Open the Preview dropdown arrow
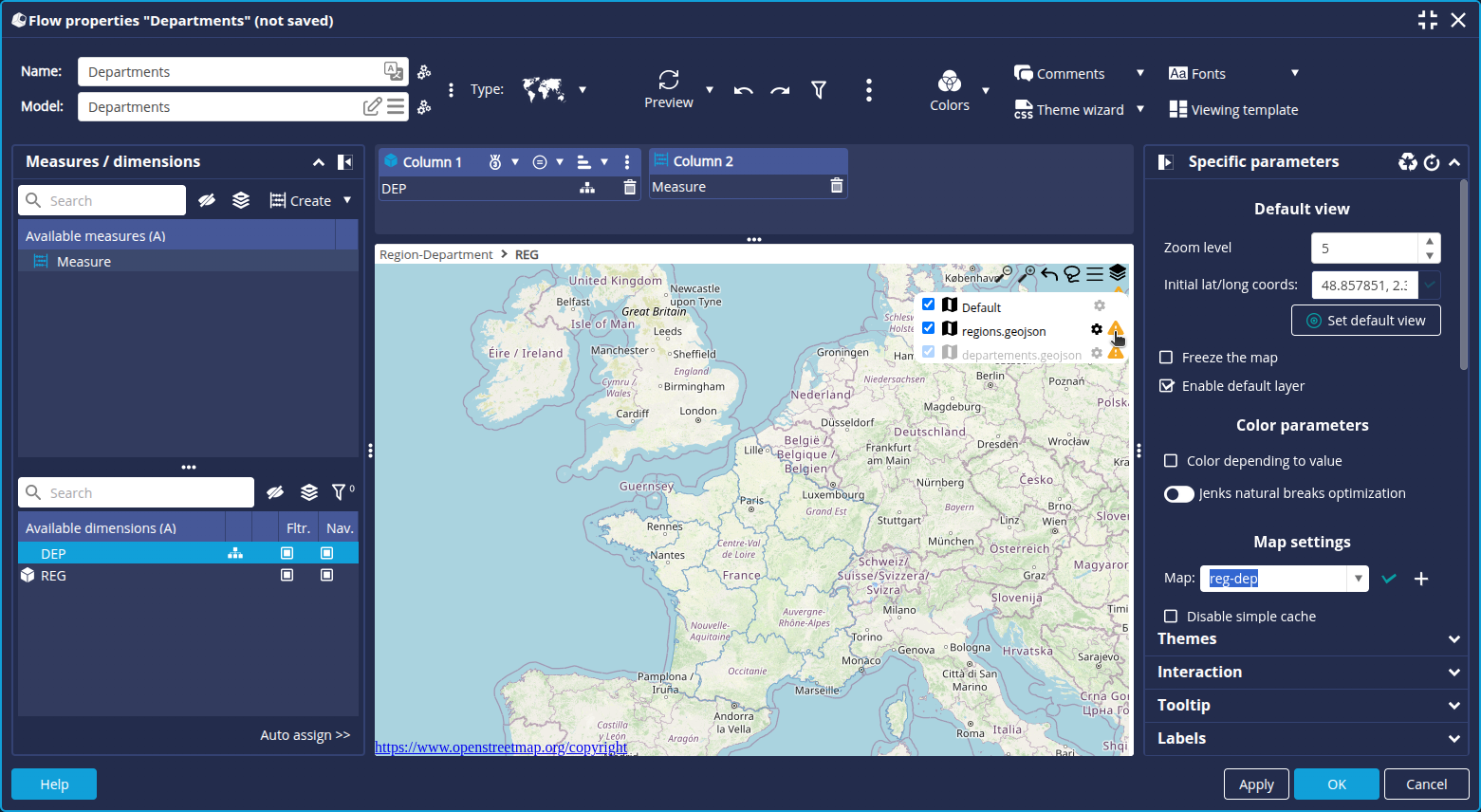 pyautogui.click(x=710, y=90)
